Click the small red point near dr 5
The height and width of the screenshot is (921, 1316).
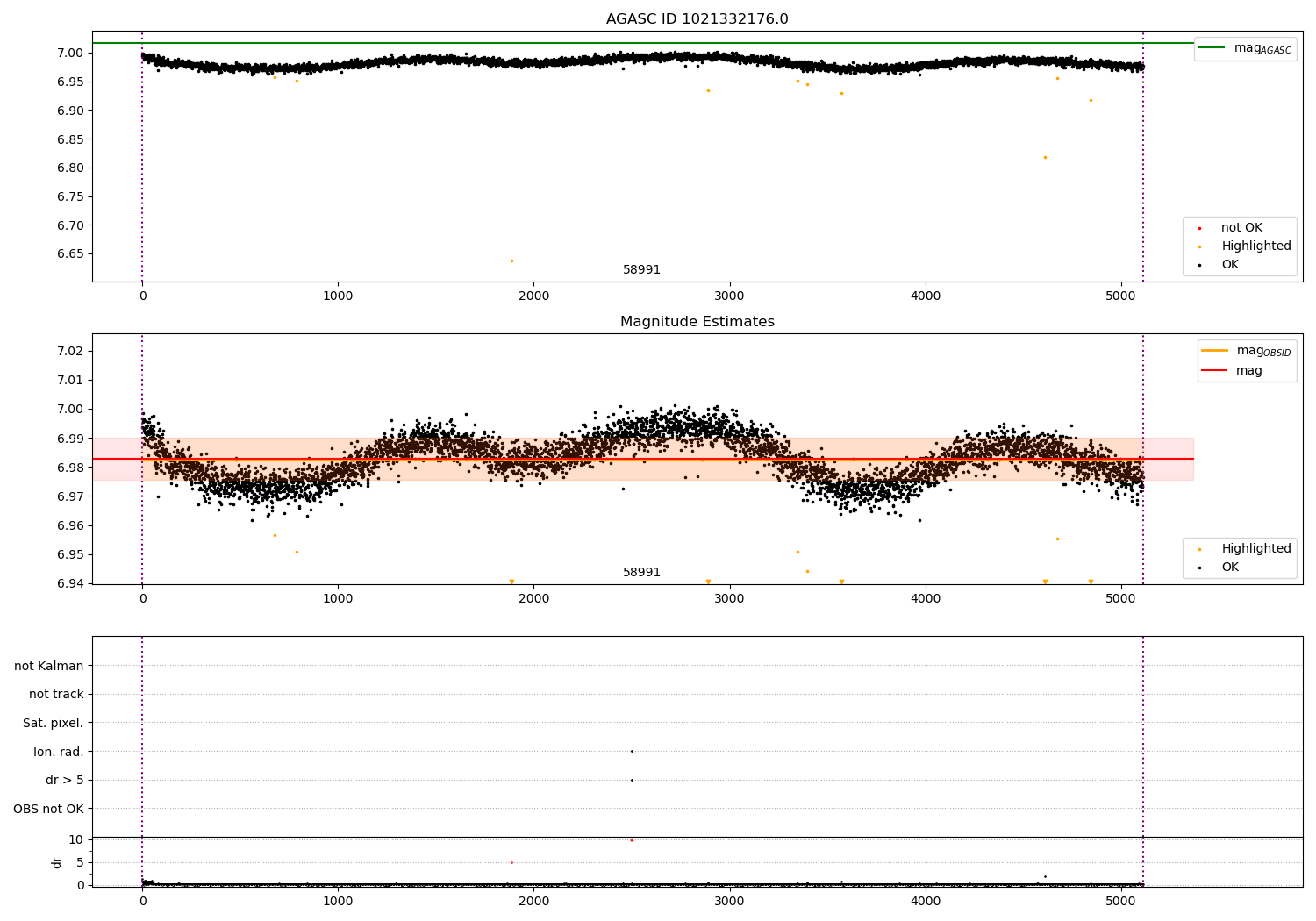(511, 862)
